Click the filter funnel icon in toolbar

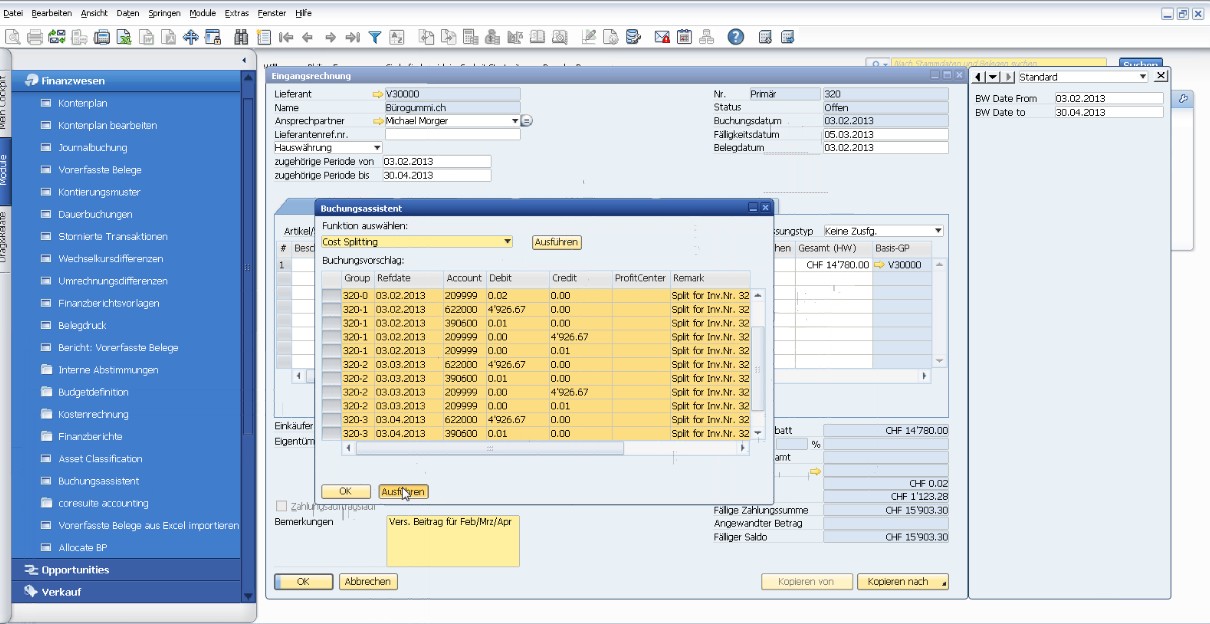pos(375,38)
